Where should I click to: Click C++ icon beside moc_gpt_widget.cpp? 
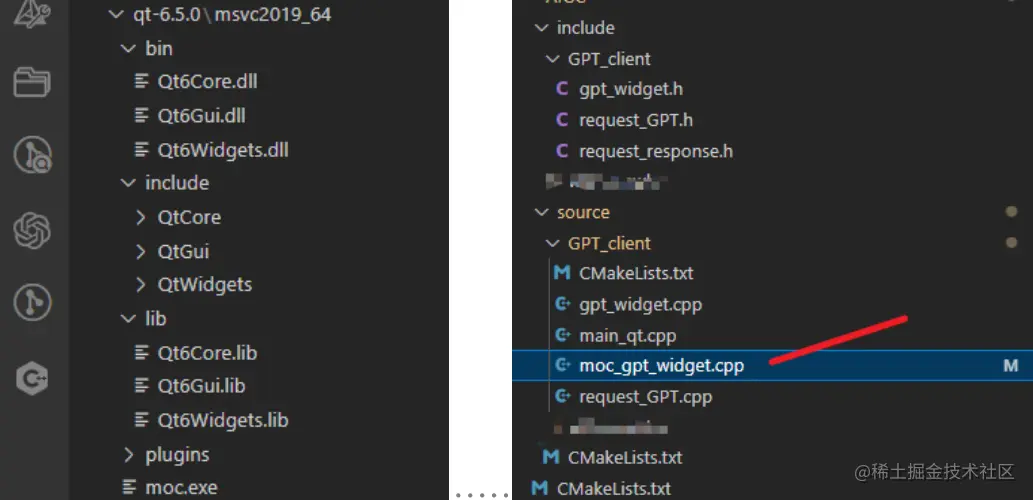pos(563,365)
